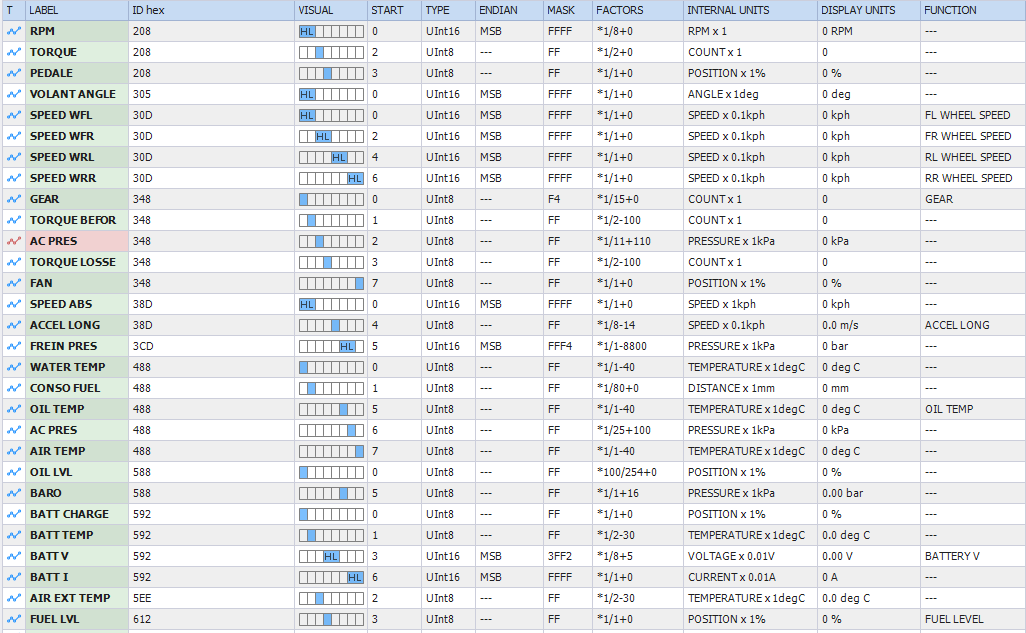Click the graph icon next to OIL LVL
Image resolution: width=1026 pixels, height=633 pixels.
pos(14,471)
